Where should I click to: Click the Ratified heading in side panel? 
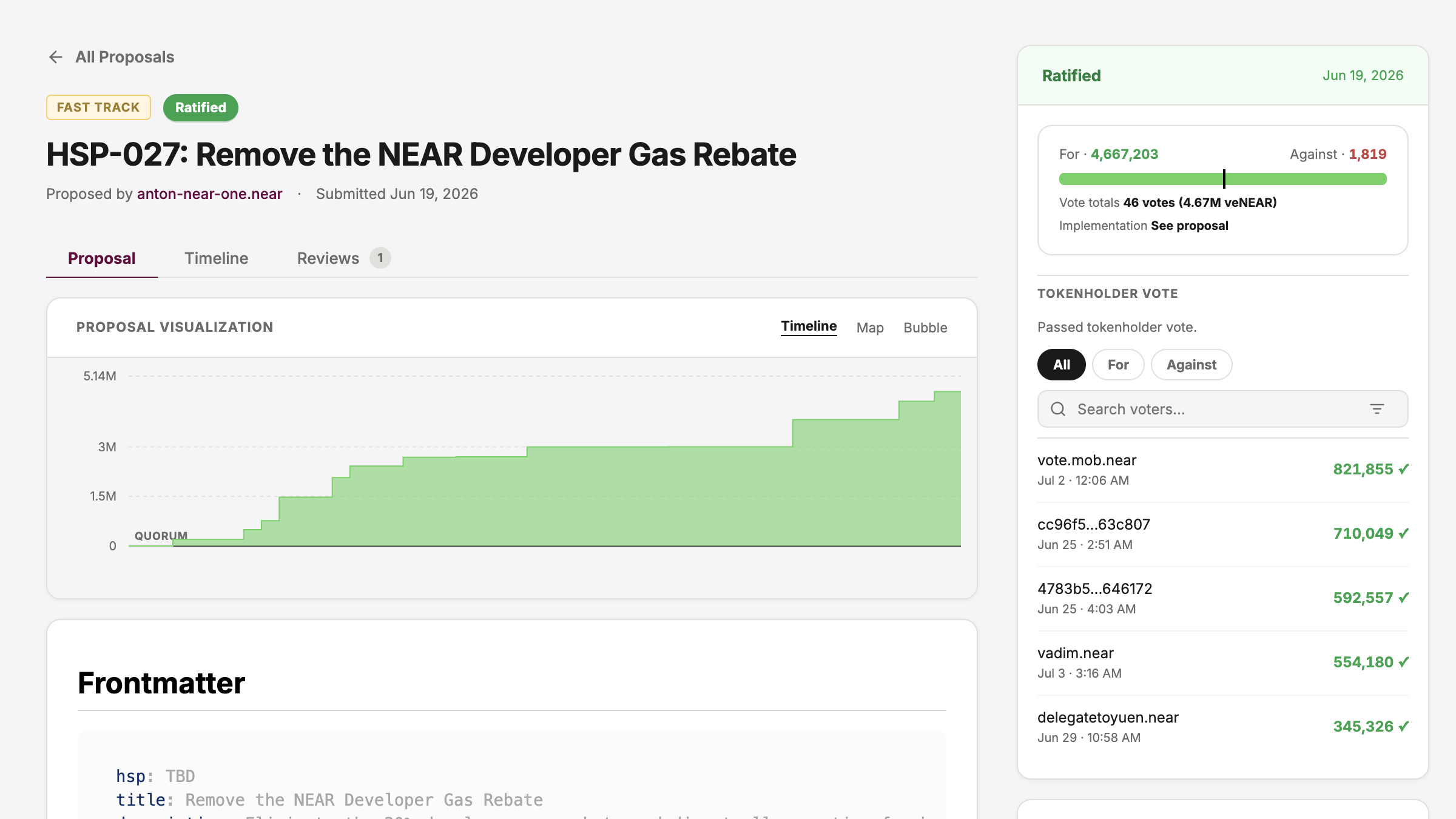pos(1071,76)
